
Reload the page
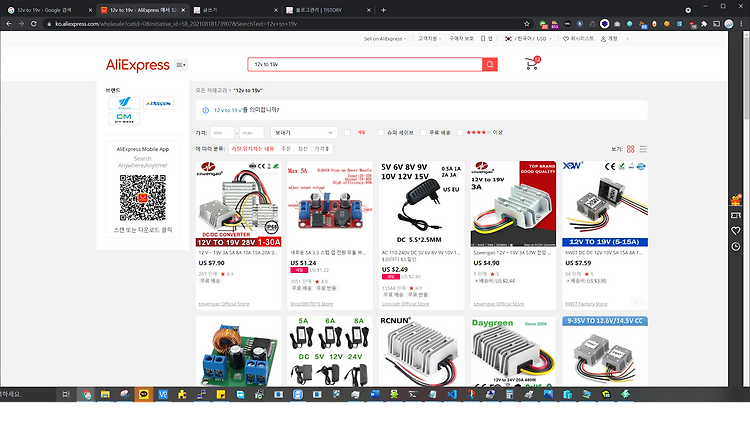pos(33,23)
